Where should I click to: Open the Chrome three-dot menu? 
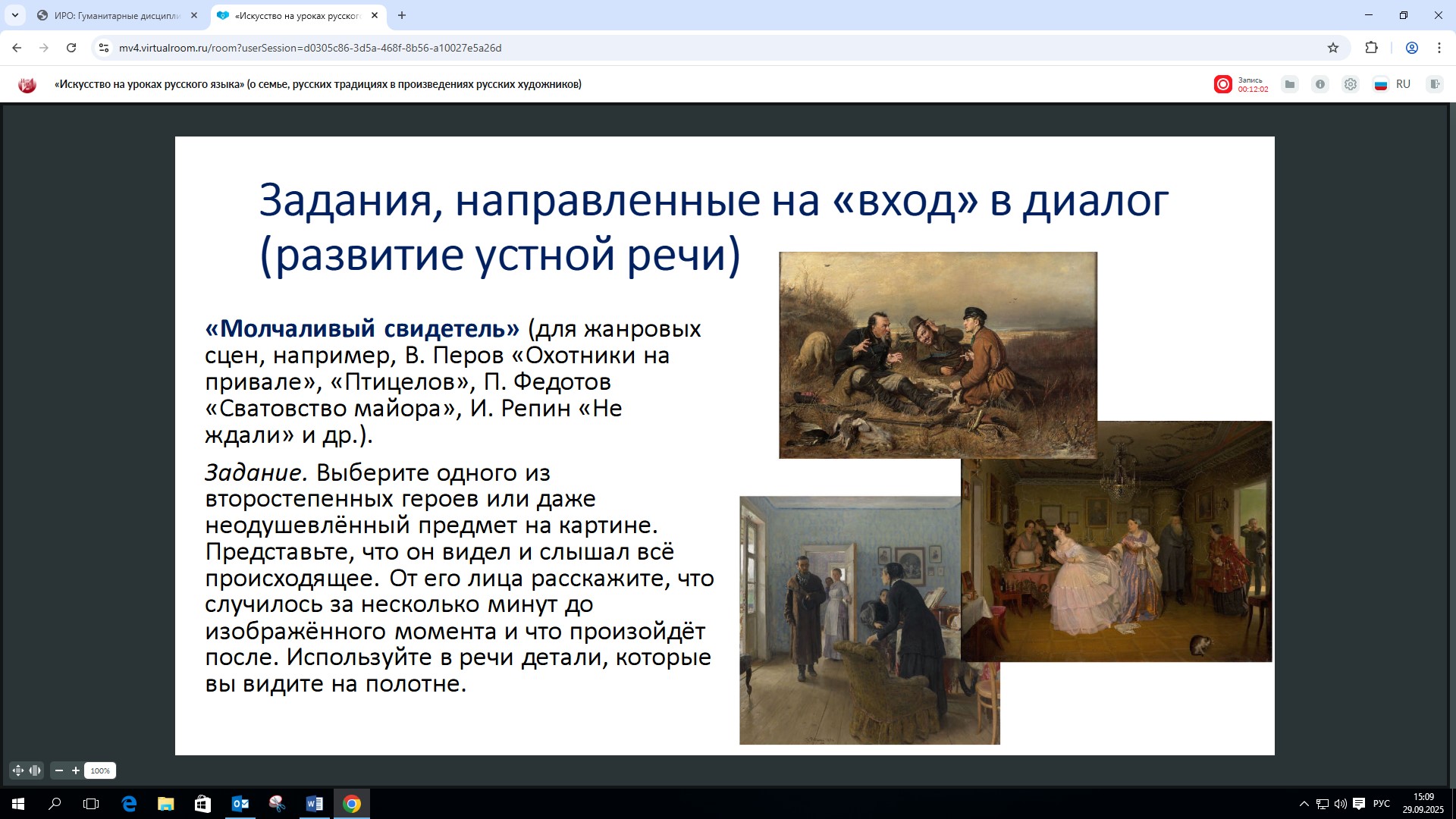click(1439, 48)
